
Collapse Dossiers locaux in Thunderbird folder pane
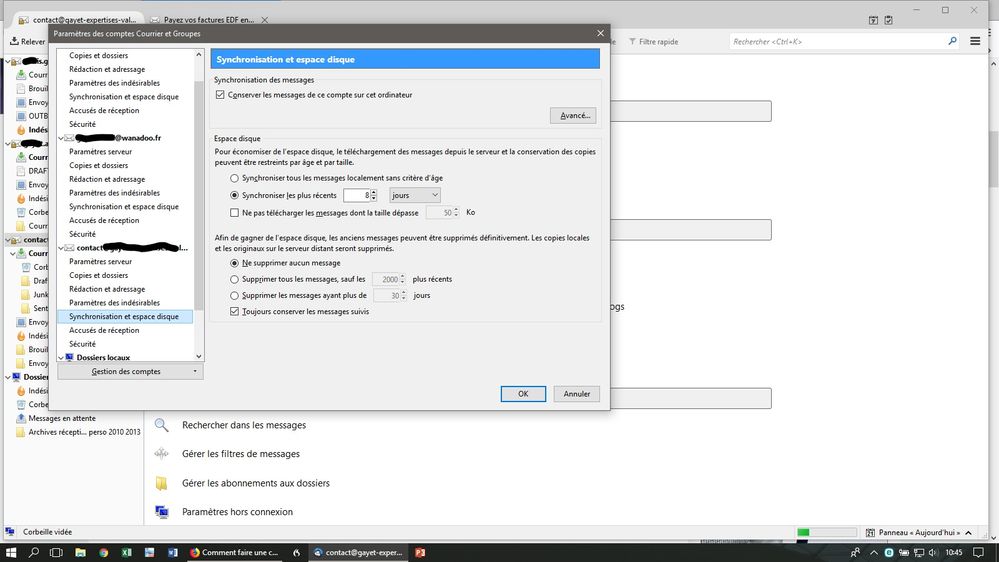[x=8, y=377]
